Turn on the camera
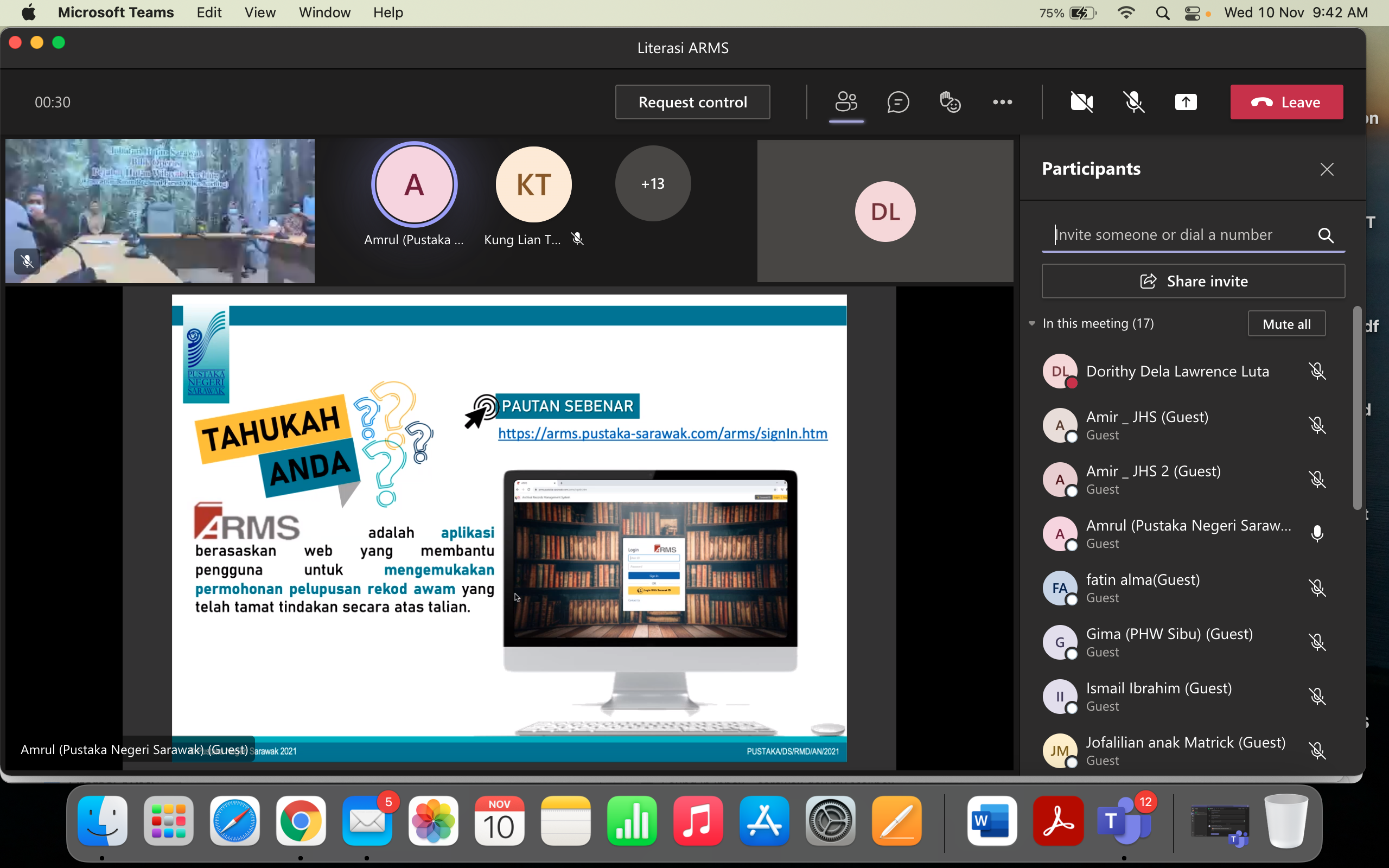 click(1081, 102)
